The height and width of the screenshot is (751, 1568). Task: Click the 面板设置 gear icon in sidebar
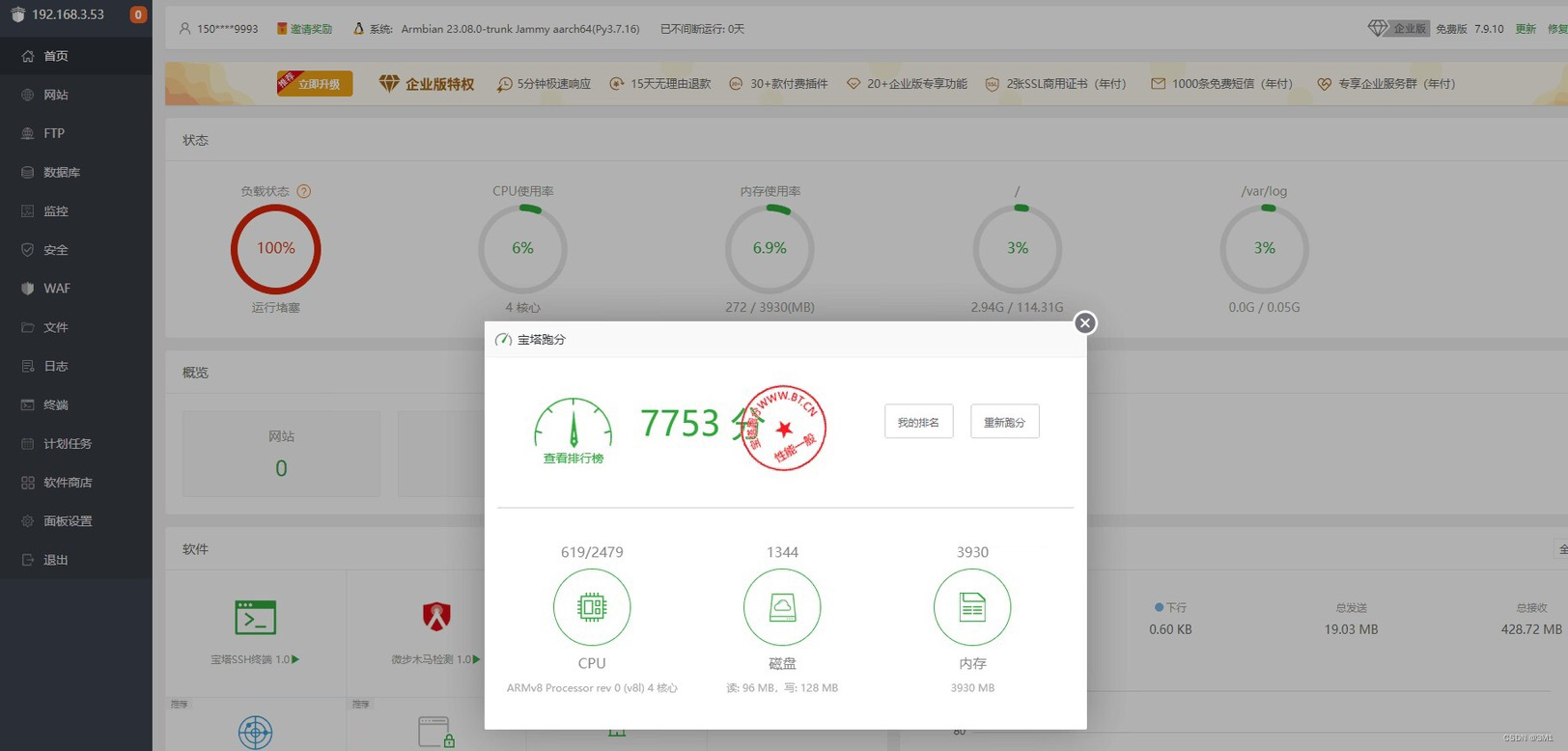tap(27, 520)
